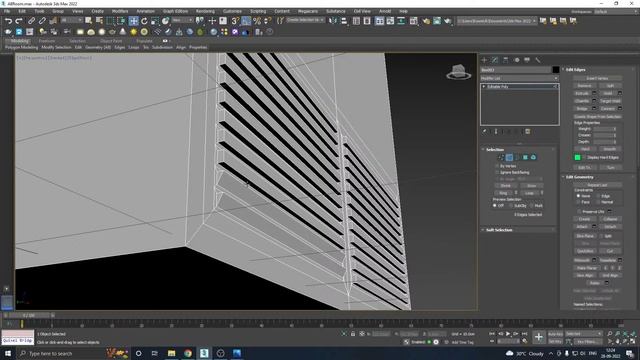Open the Workspaces Default dropdown
The image size is (640, 360).
616,11
